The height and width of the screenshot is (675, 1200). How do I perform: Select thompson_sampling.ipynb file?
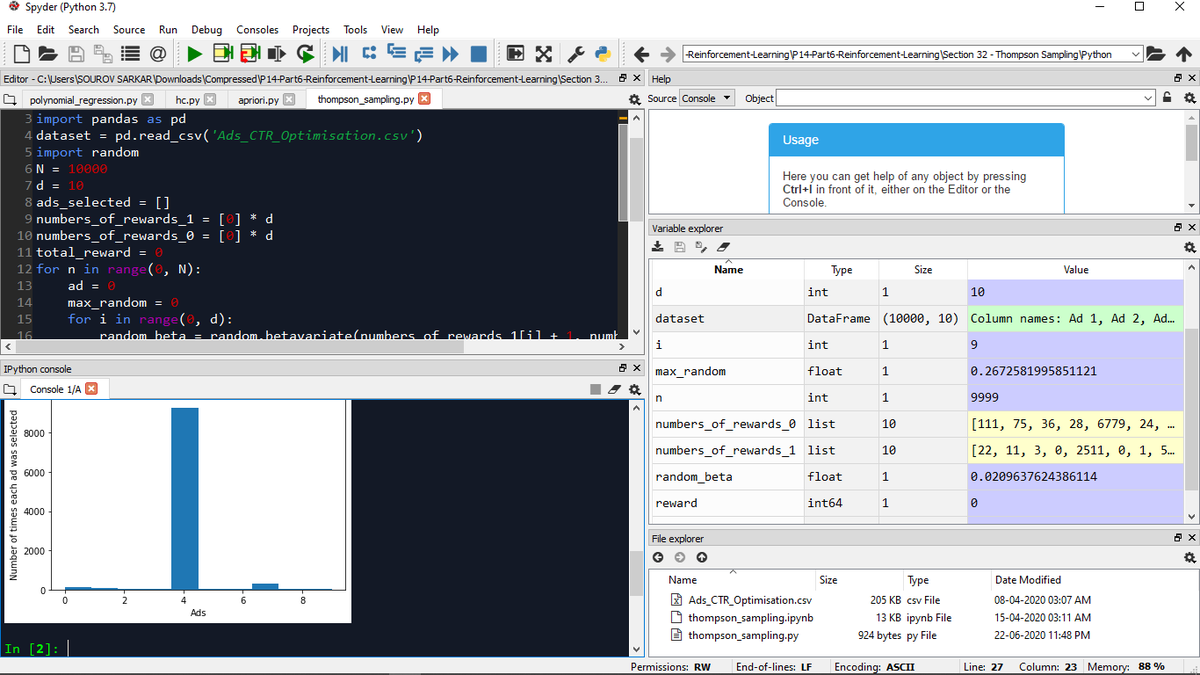[x=750, y=618]
